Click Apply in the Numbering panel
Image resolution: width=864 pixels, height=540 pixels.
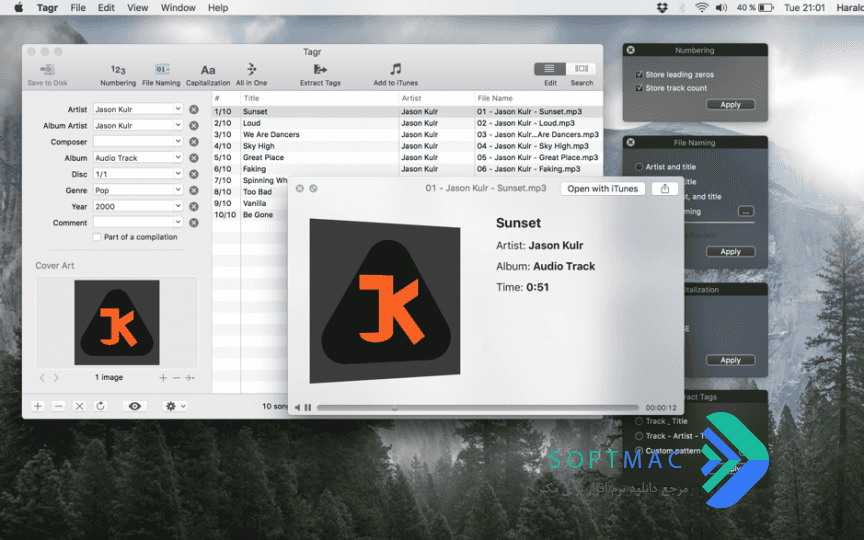730,105
